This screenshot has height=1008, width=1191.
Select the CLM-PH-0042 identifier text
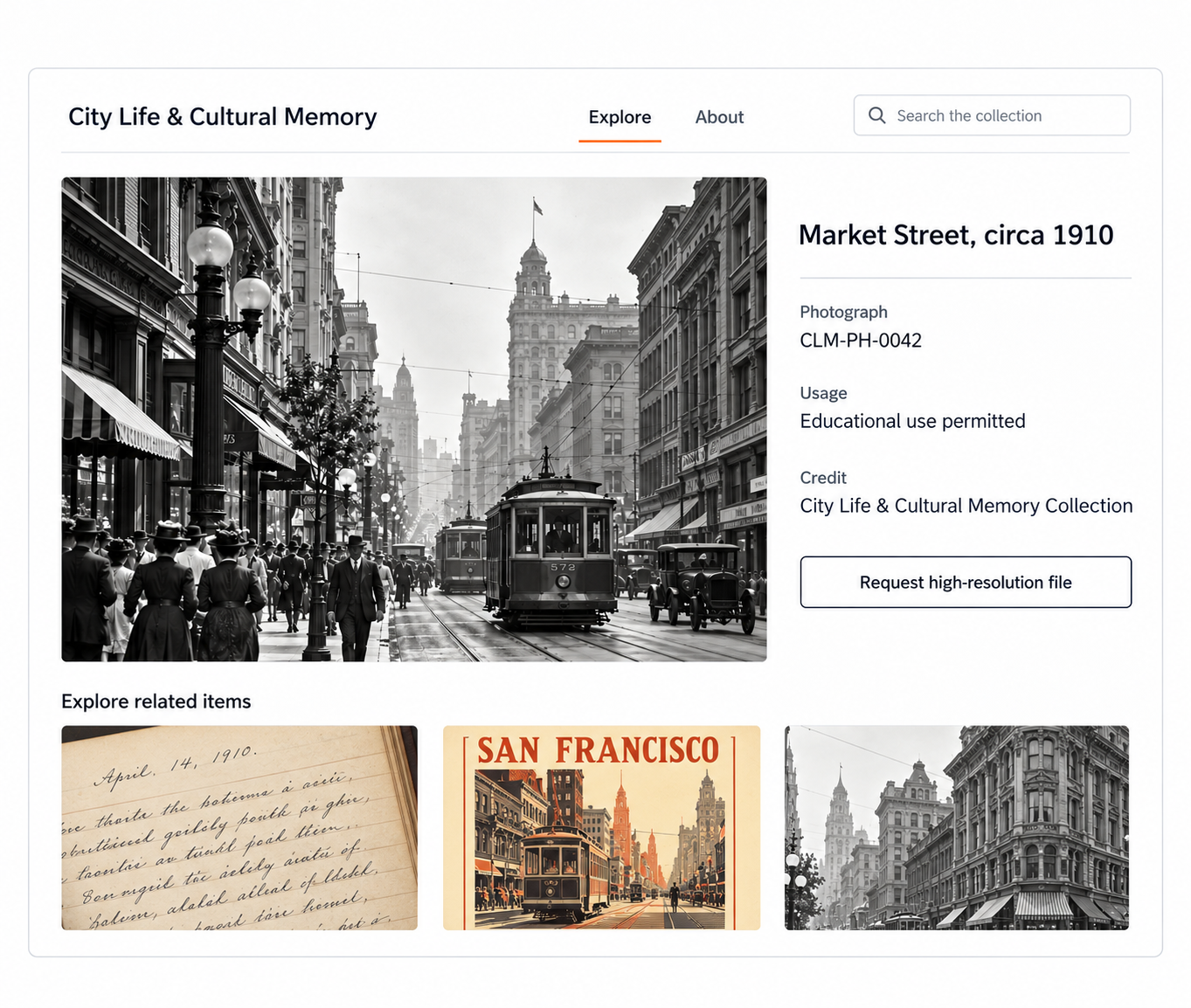(861, 341)
